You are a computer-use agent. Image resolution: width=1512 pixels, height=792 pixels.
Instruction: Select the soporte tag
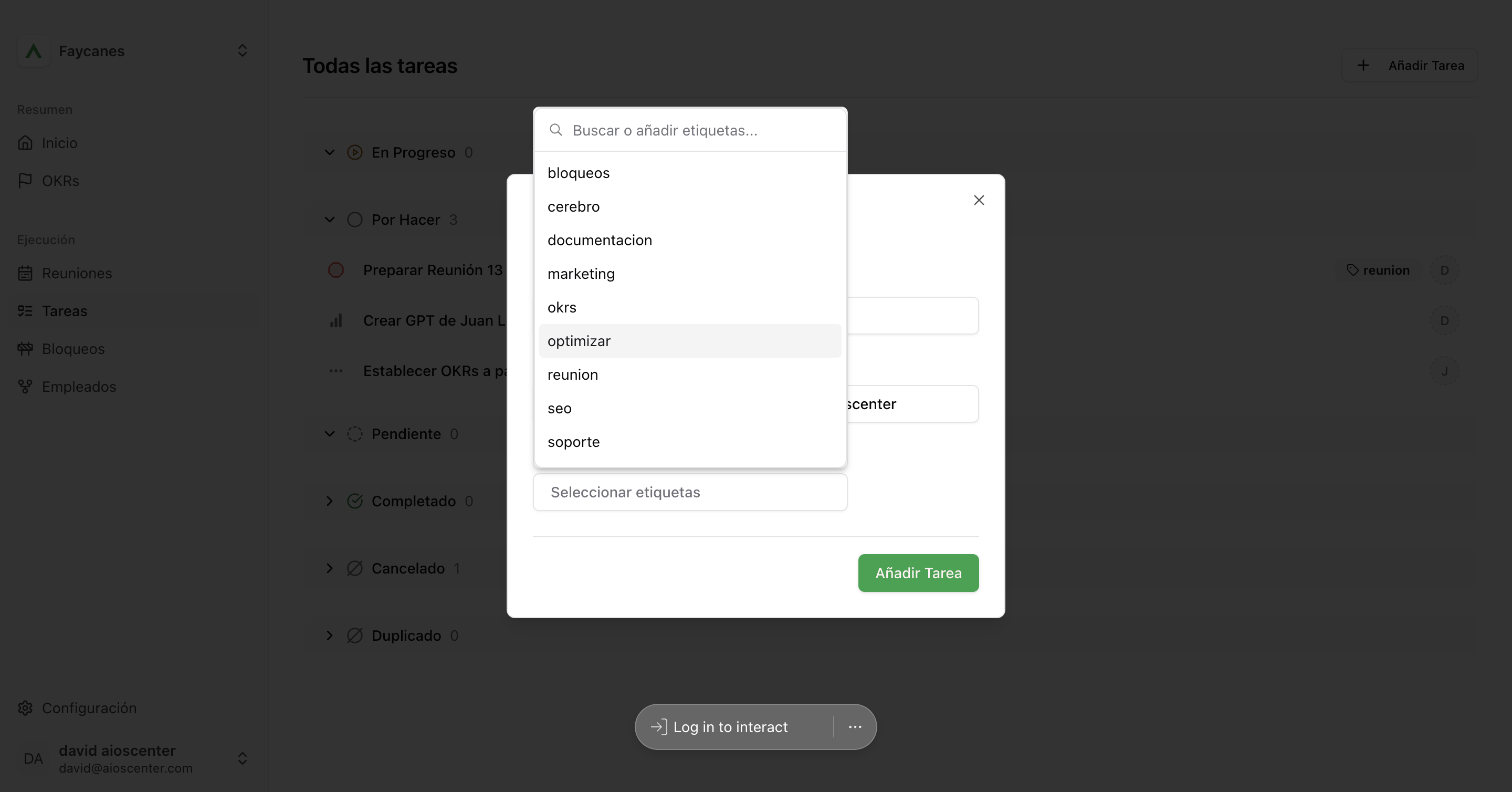[690, 442]
